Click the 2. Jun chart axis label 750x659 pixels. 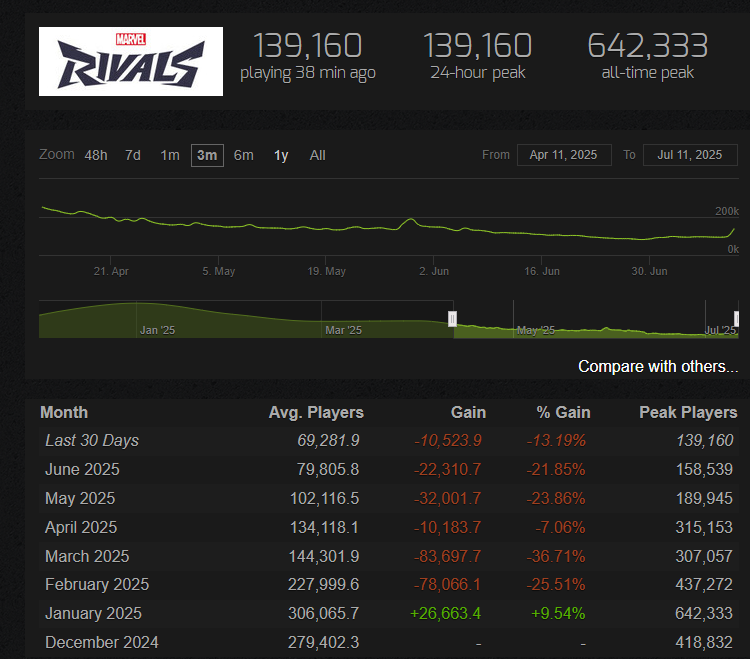pos(434,271)
